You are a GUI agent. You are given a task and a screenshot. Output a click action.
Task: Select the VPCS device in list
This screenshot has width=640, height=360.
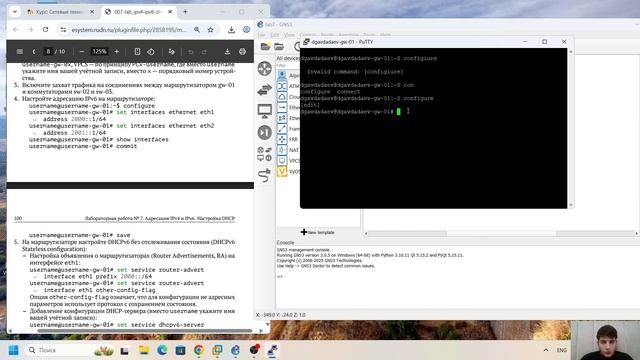coord(288,160)
